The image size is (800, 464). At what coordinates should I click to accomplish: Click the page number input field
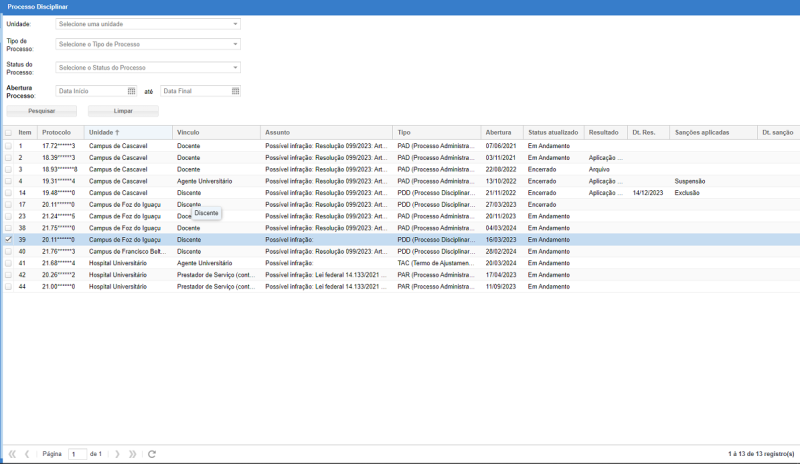tap(77, 454)
